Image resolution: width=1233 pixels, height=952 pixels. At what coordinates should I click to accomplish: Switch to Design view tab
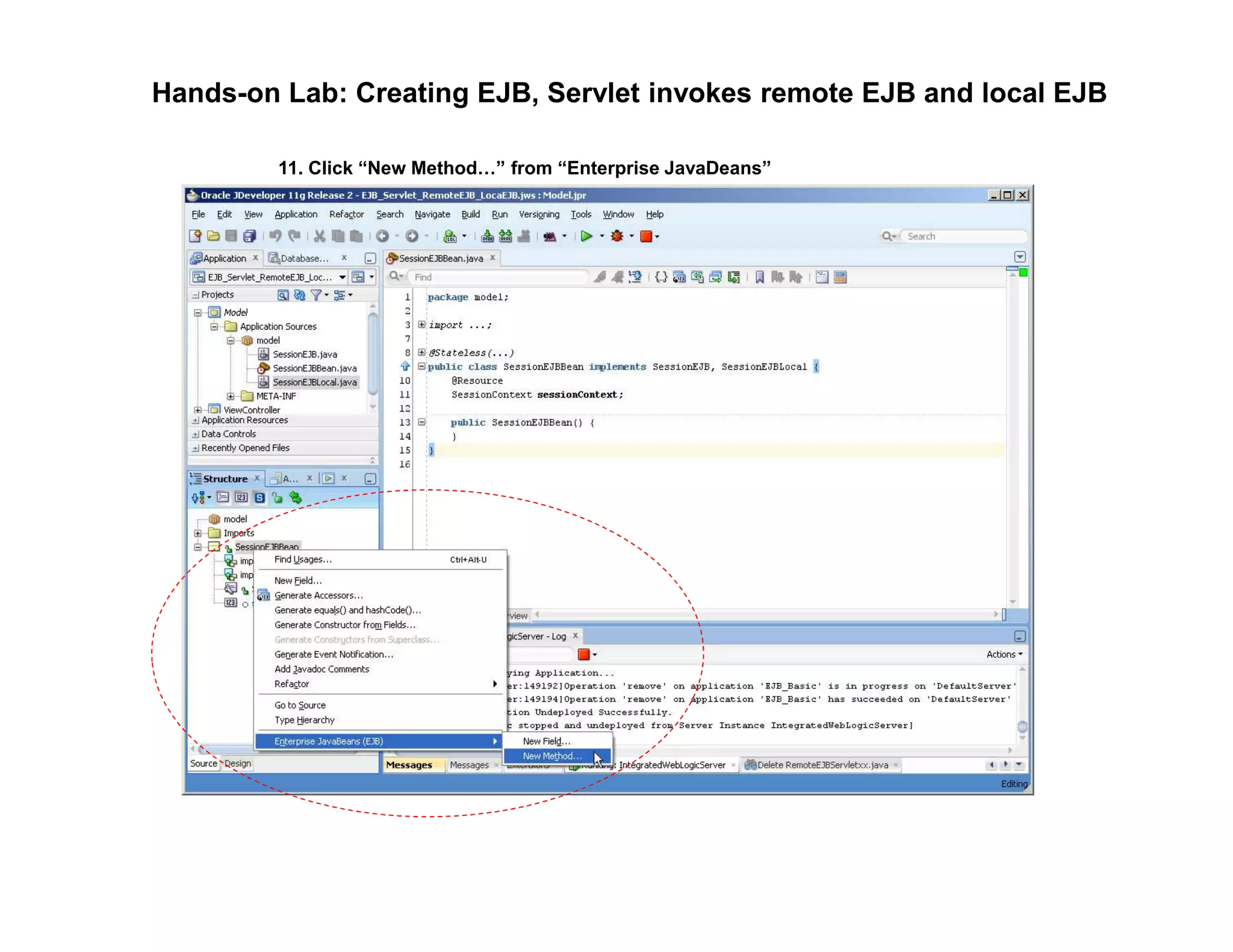point(238,764)
